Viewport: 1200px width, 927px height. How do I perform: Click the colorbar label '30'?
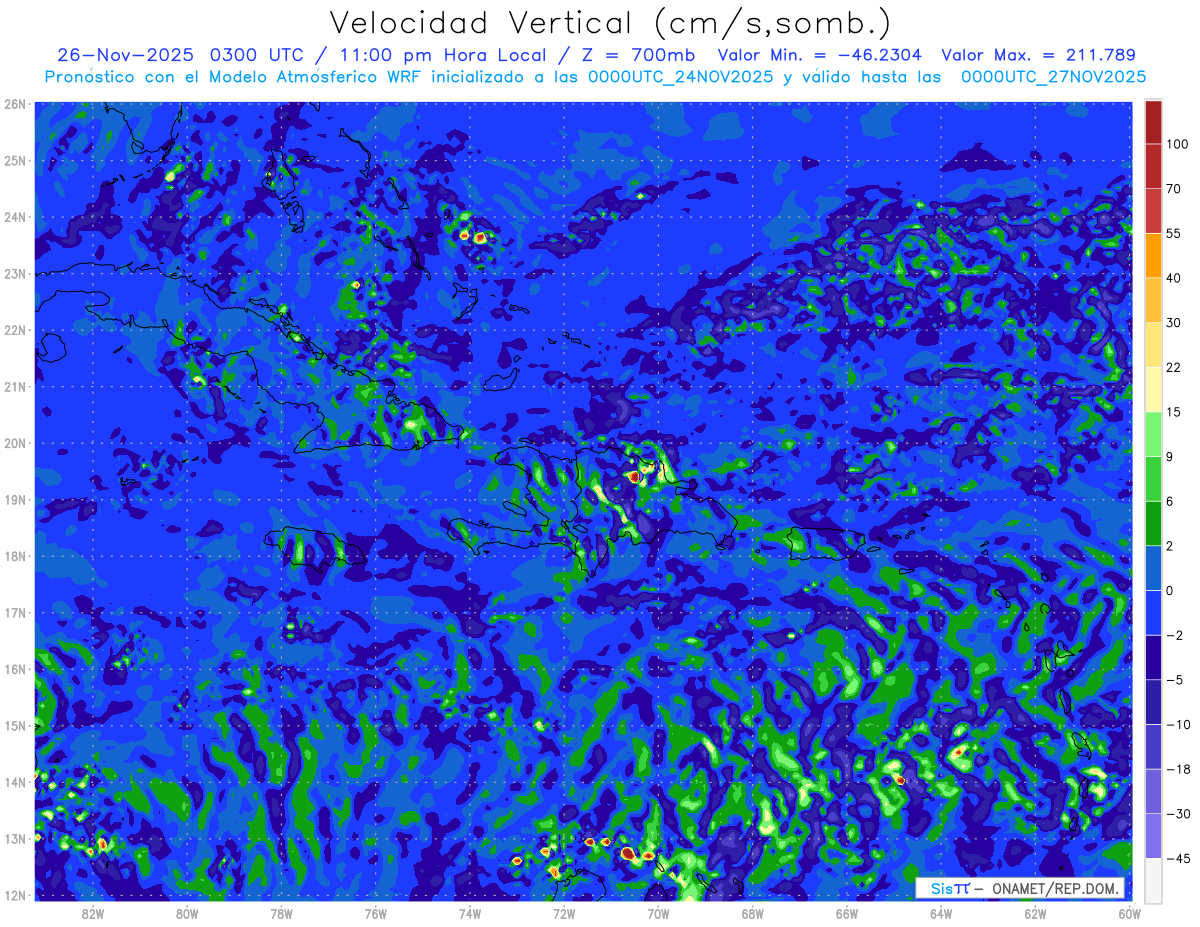[1174, 322]
